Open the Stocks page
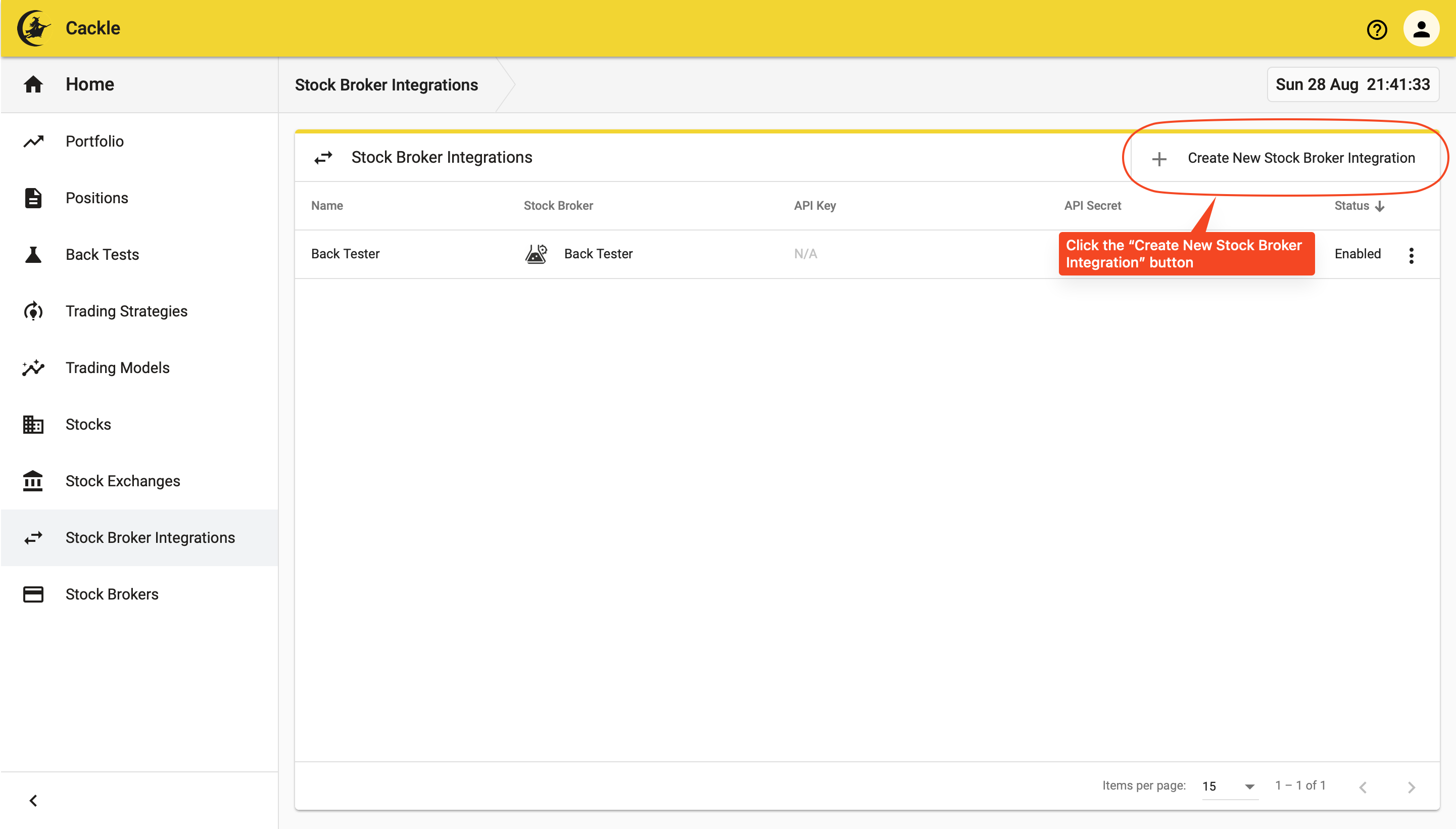Screen dimensions: 1456x829 pos(139,424)
